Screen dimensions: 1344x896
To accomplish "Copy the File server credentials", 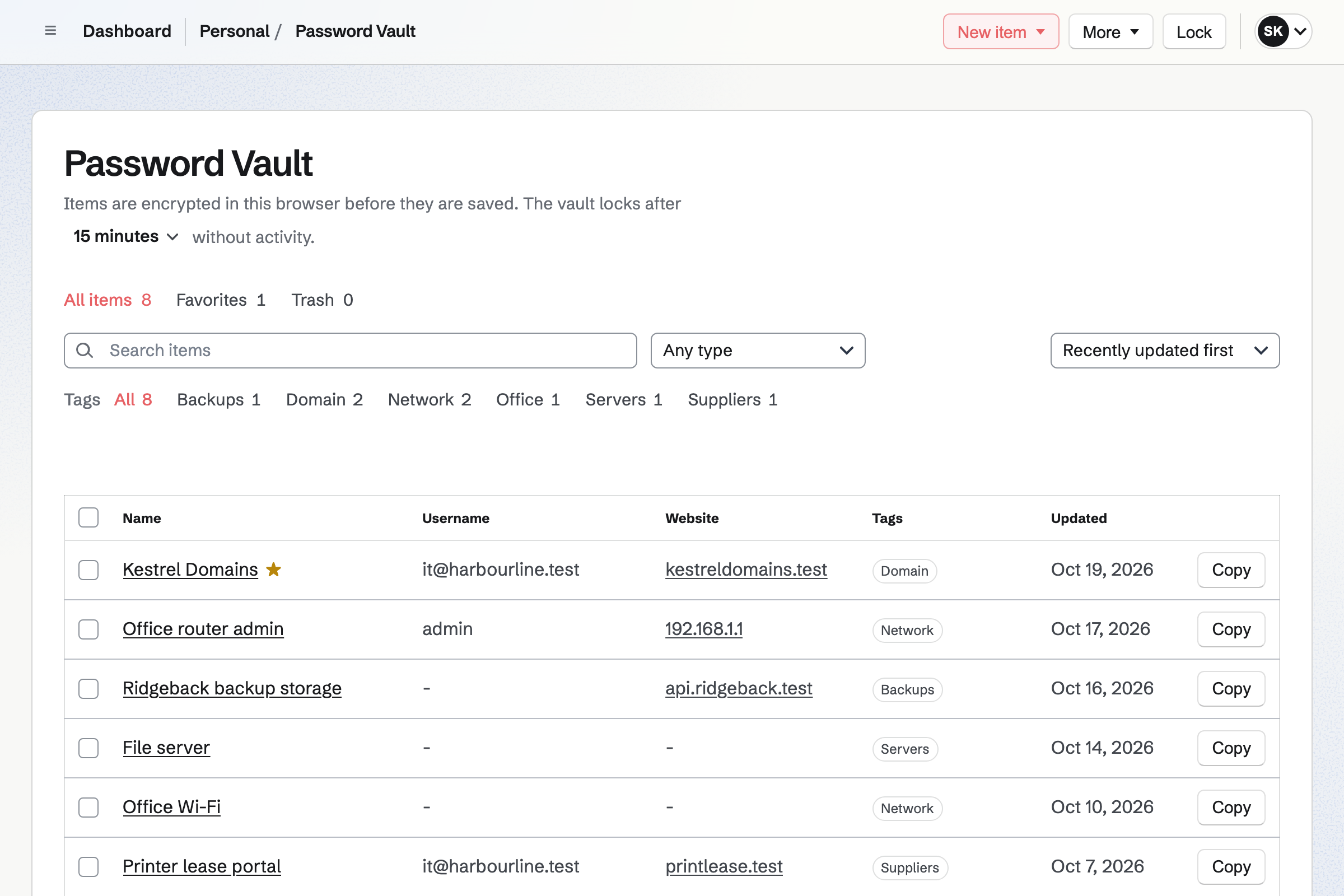I will click(x=1231, y=748).
